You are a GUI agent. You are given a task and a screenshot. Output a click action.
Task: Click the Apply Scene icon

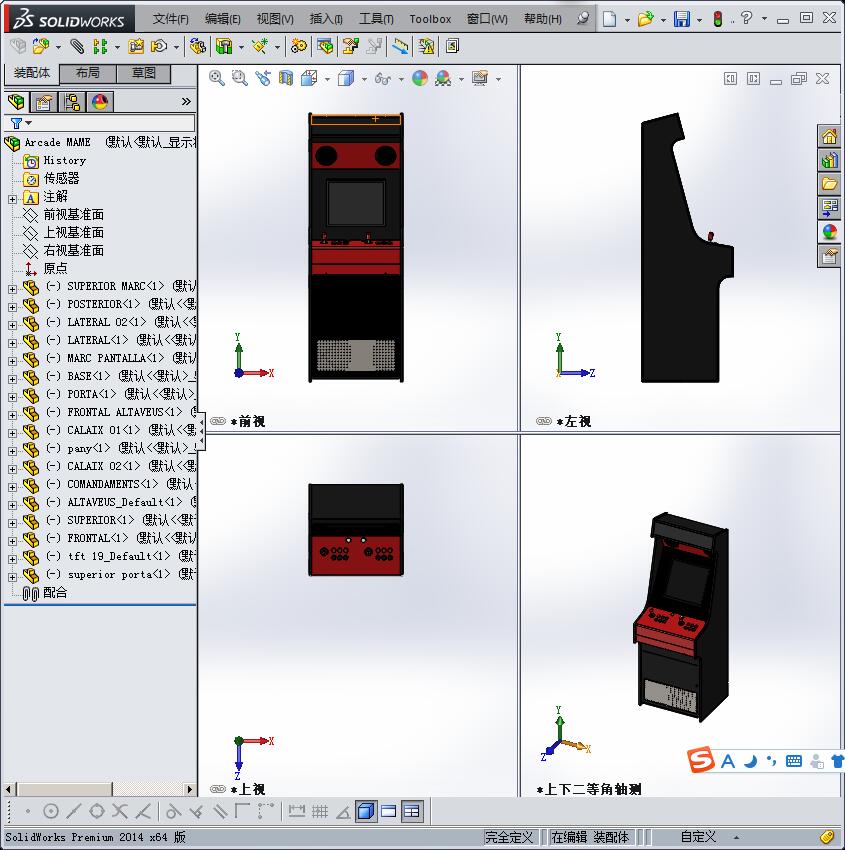pyautogui.click(x=443, y=79)
